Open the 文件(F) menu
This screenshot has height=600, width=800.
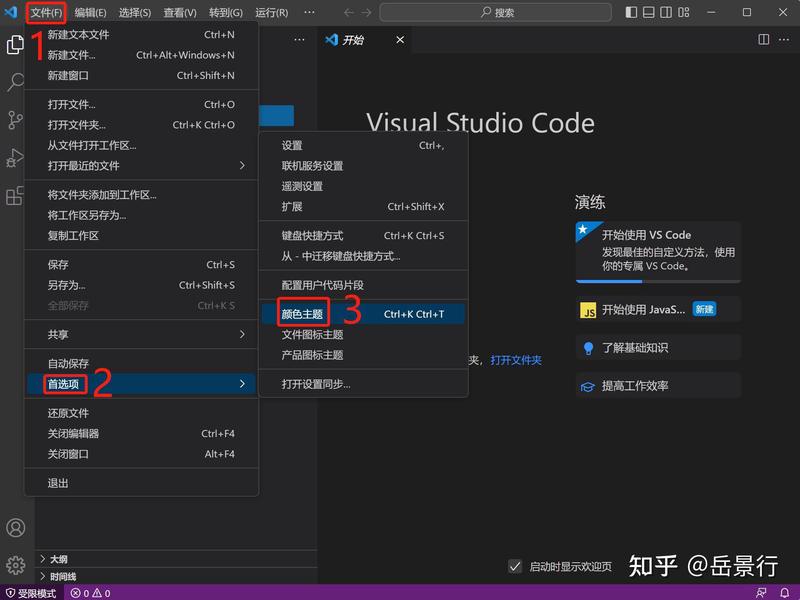pos(46,12)
